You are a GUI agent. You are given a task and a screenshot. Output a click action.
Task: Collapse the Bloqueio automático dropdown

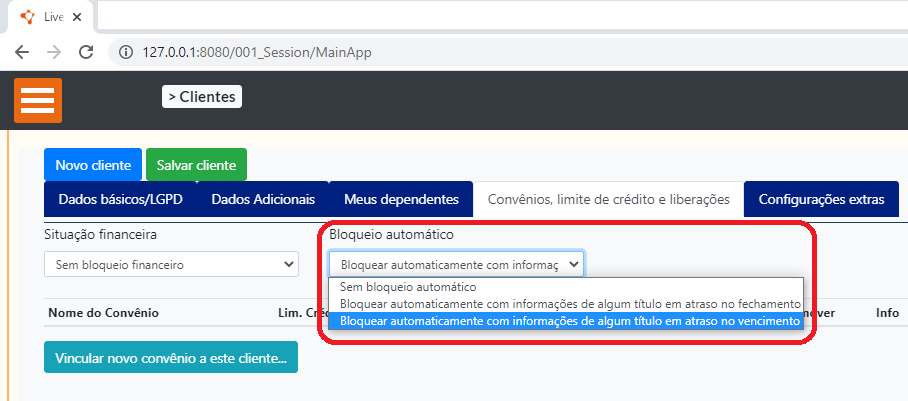pyautogui.click(x=456, y=264)
